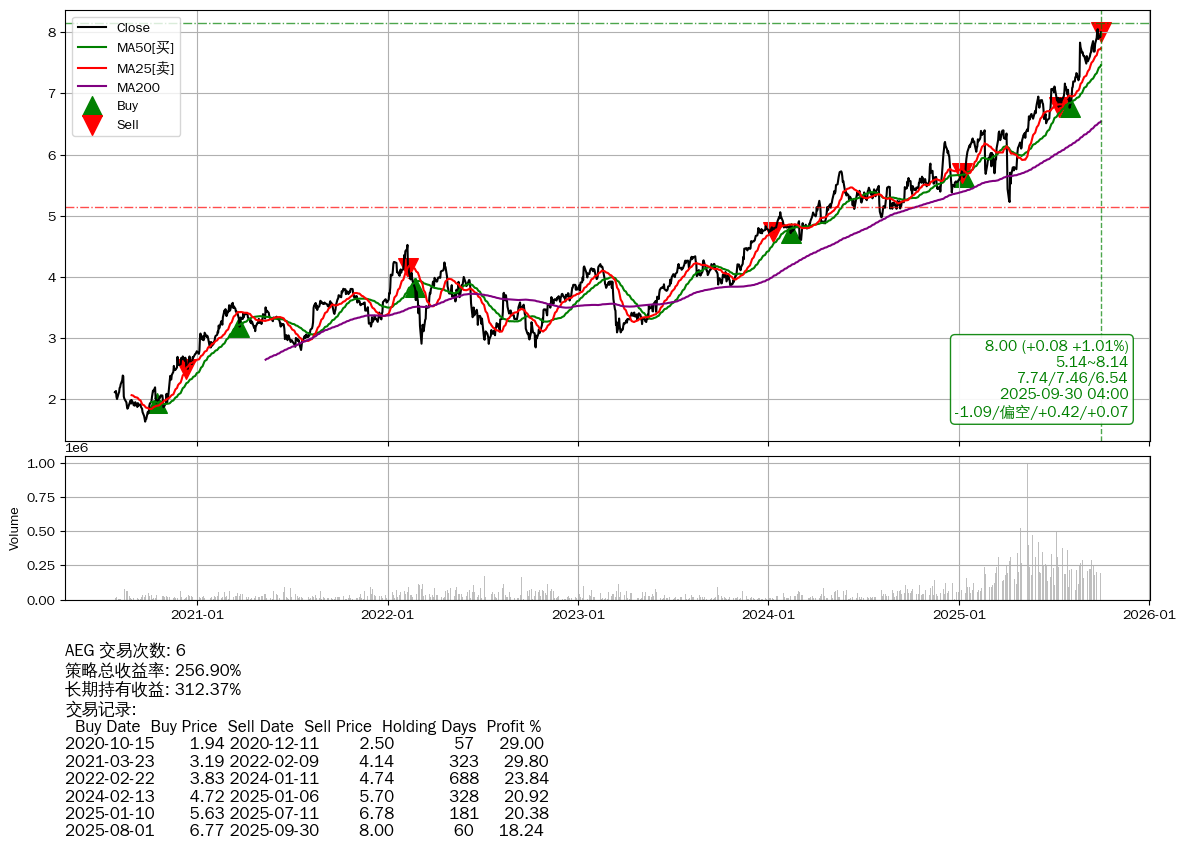Image resolution: width=1186 pixels, height=849 pixels.
Task: Select the trade row bought on 2022-02-22
Action: (305, 779)
